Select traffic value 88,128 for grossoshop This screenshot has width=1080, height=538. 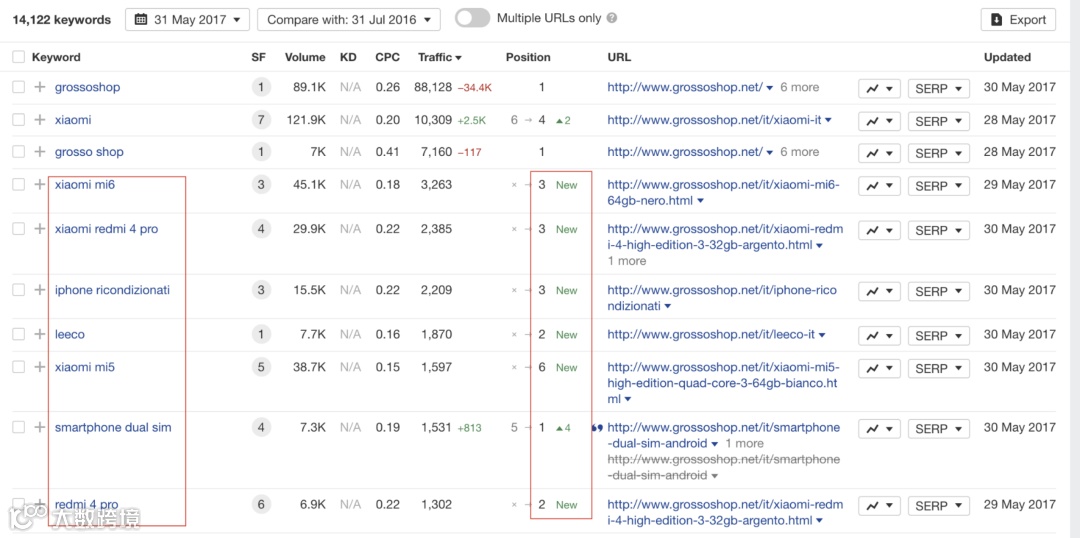[433, 87]
